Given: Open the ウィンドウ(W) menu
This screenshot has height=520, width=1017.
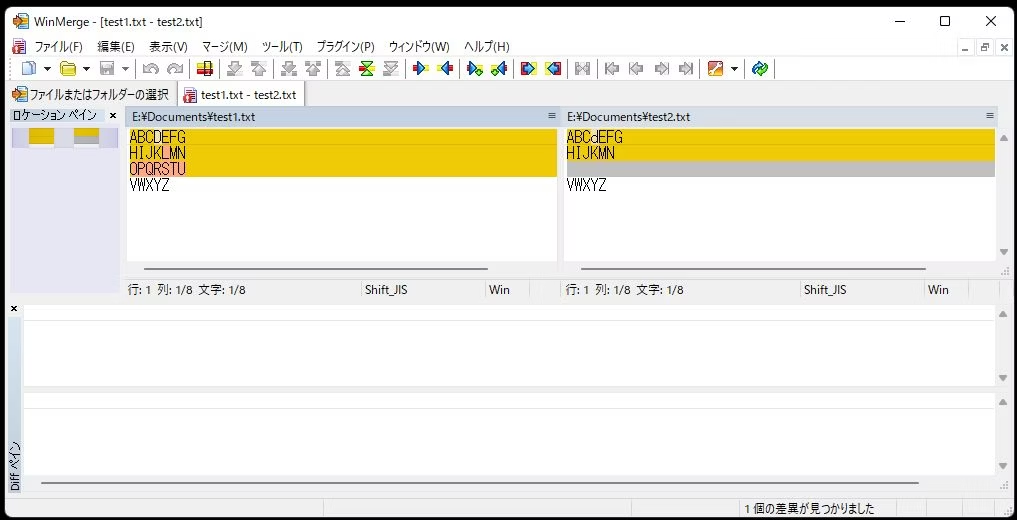Looking at the screenshot, I should tap(419, 47).
